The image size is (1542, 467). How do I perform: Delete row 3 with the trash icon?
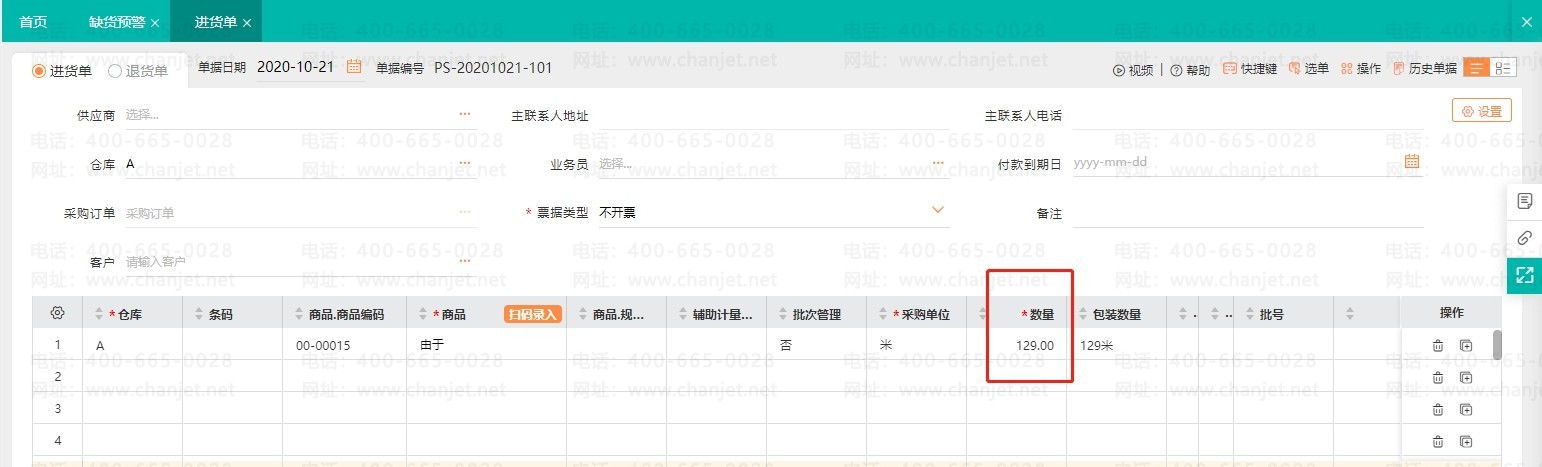(1438, 409)
